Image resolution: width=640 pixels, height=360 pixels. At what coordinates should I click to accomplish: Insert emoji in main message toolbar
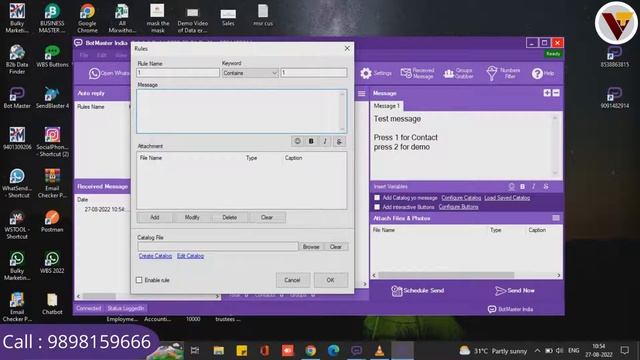click(511, 187)
